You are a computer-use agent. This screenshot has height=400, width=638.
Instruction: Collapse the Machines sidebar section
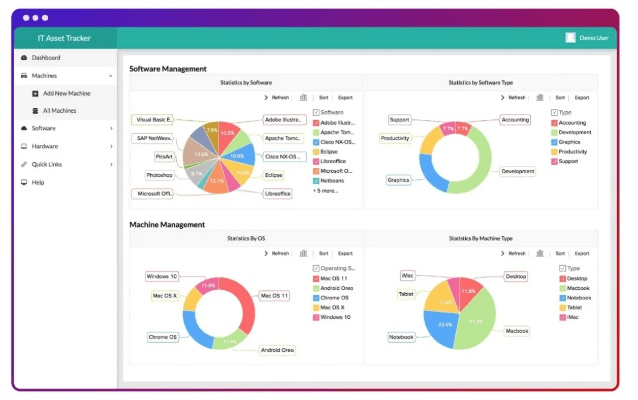point(110,76)
